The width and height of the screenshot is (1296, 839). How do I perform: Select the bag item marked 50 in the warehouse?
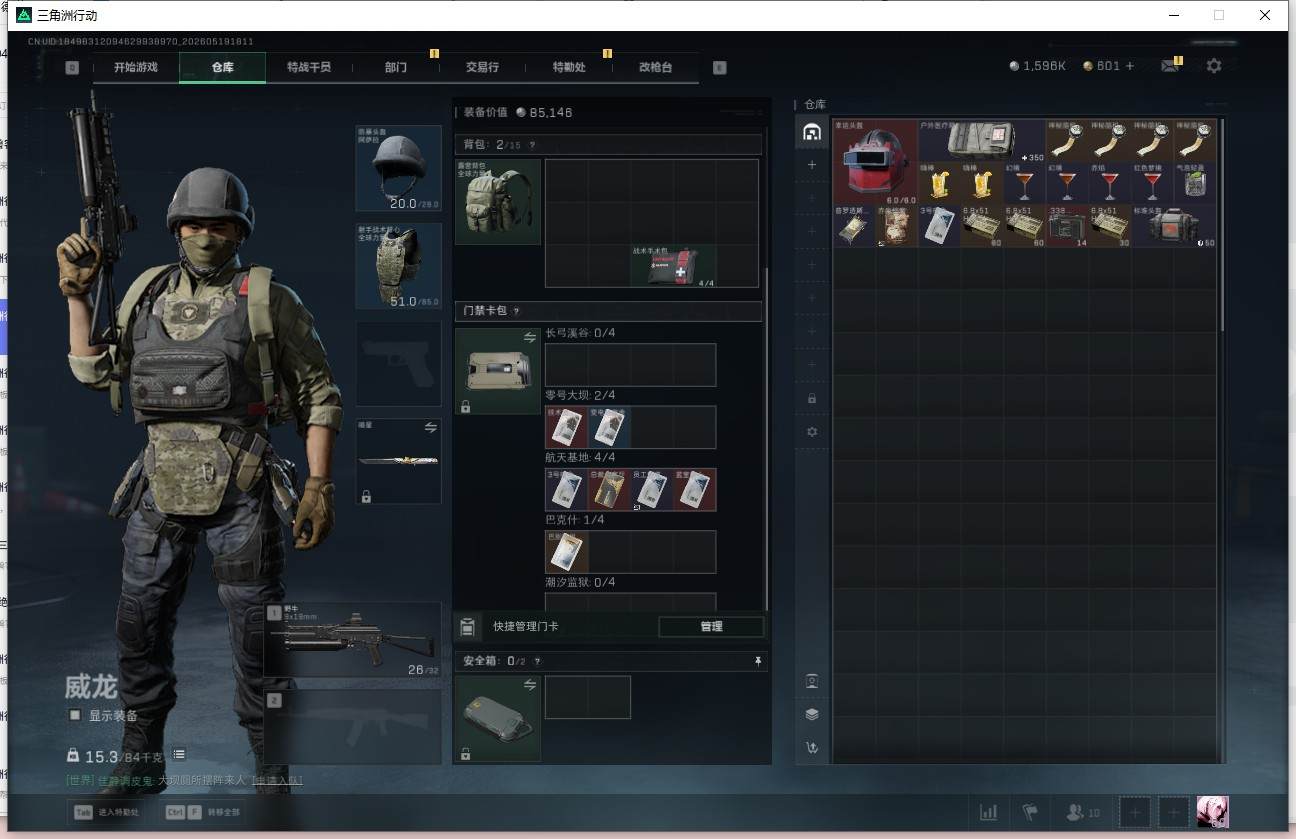pos(1175,226)
